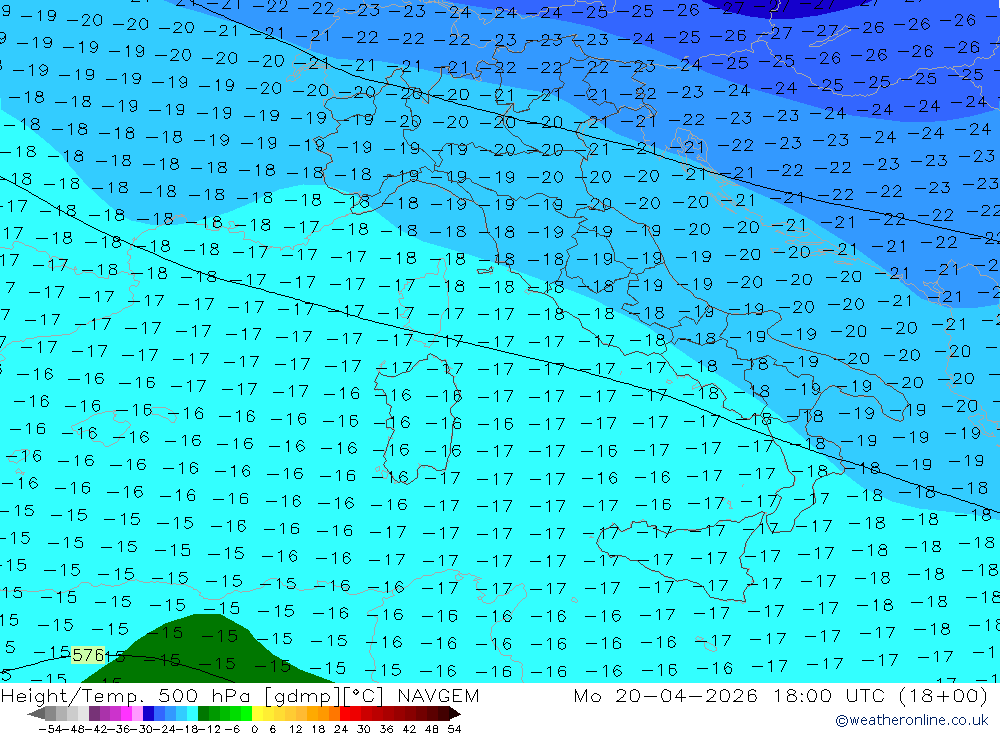Click the weatheronline.co.uk copyright link
1000x733 pixels.
tap(911, 720)
